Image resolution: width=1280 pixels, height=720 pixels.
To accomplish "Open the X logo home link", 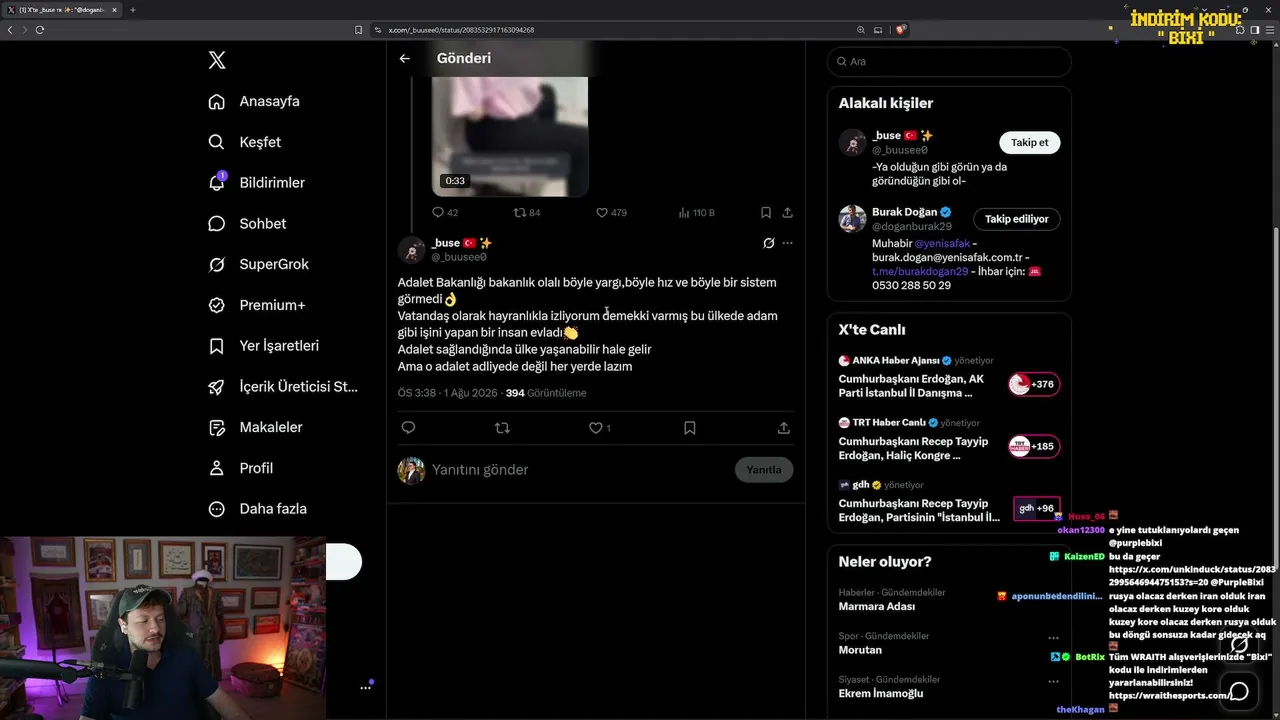I will (x=217, y=60).
